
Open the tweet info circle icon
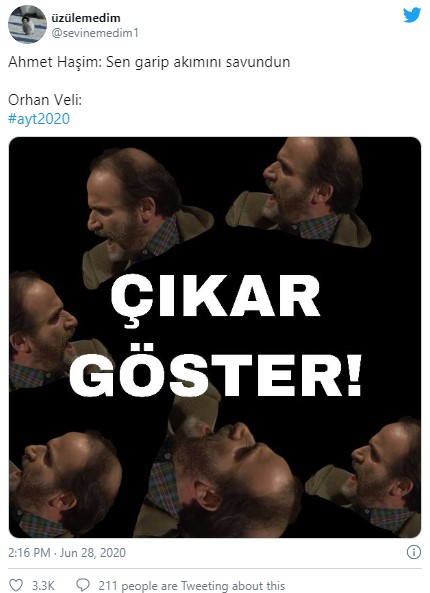pyautogui.click(x=413, y=552)
